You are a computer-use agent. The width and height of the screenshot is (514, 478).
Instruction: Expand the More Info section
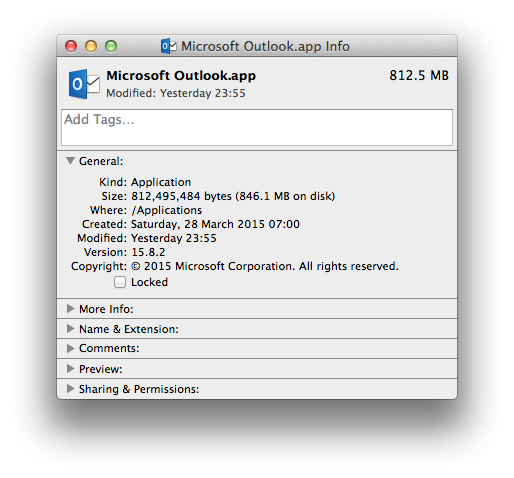coord(70,309)
